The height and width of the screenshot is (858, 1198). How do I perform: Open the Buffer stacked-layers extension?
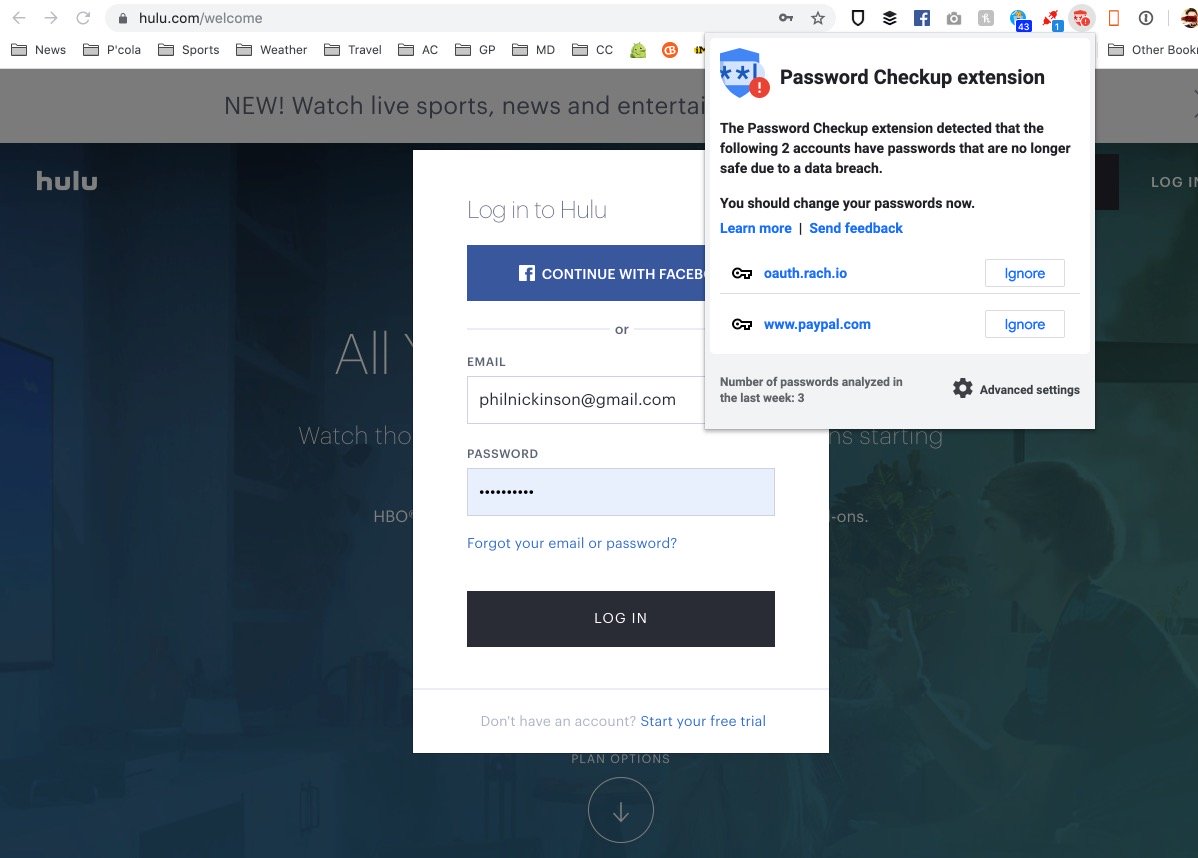[x=889, y=18]
